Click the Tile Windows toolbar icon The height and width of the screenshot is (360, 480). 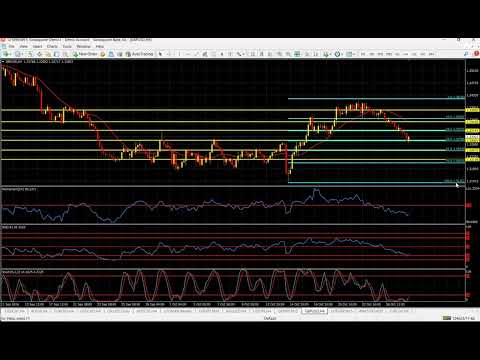point(297,54)
